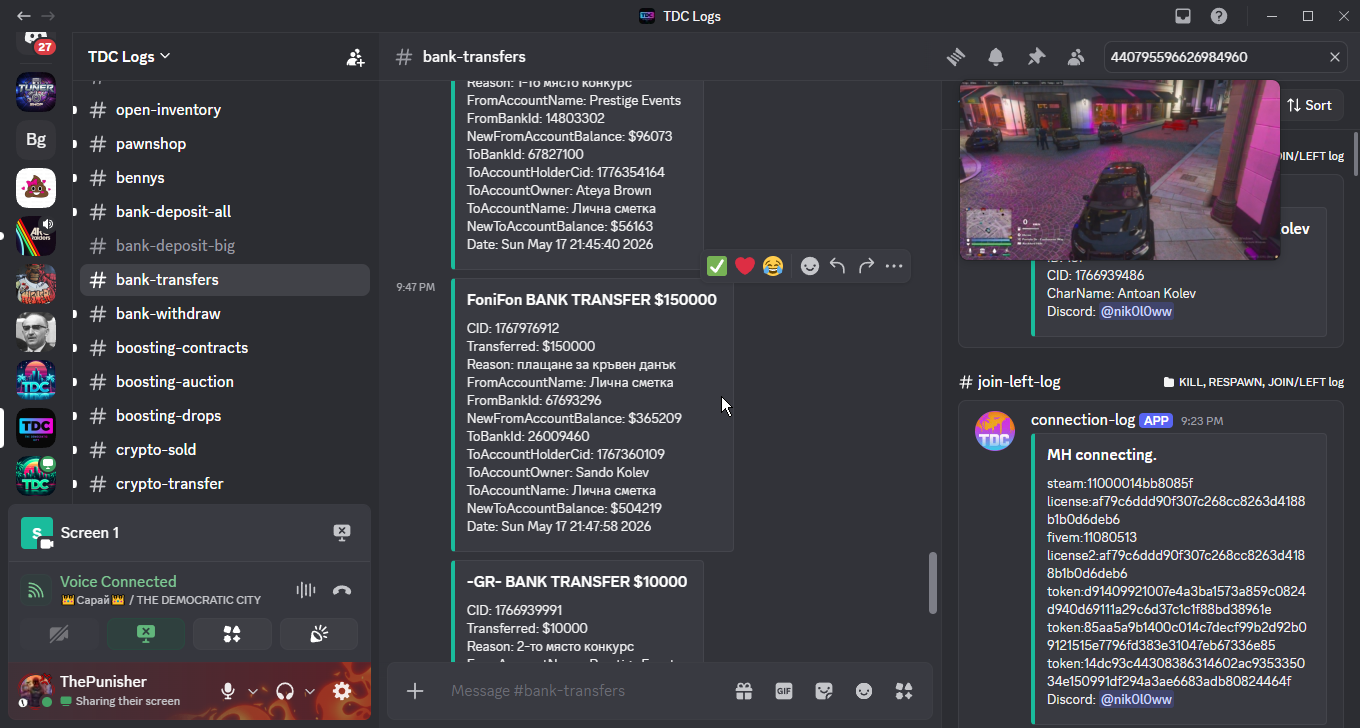Stop streaming Screen 1

pos(342,533)
